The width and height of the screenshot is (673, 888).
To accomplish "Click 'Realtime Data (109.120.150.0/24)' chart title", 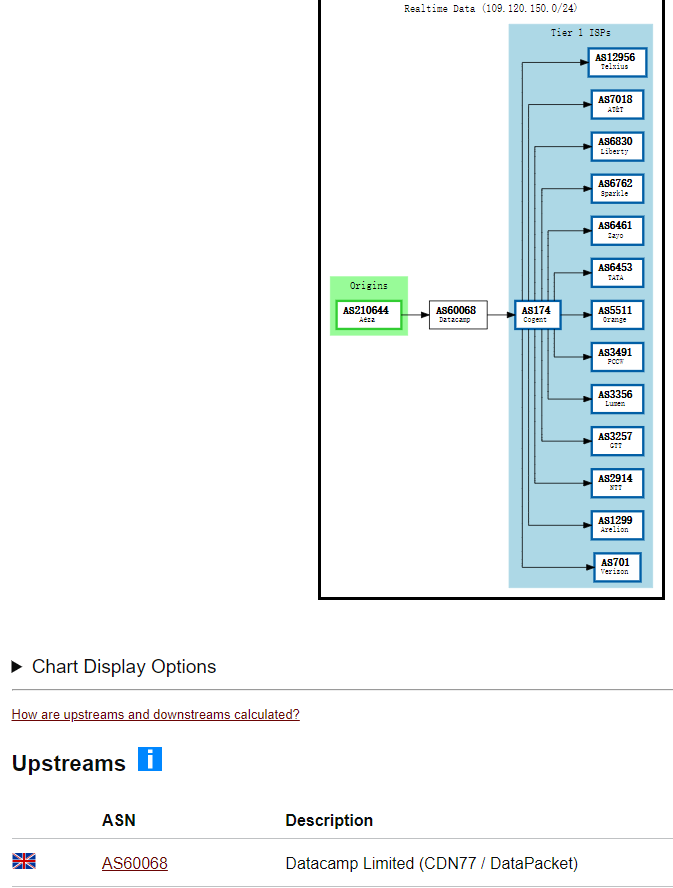I will (x=491, y=8).
